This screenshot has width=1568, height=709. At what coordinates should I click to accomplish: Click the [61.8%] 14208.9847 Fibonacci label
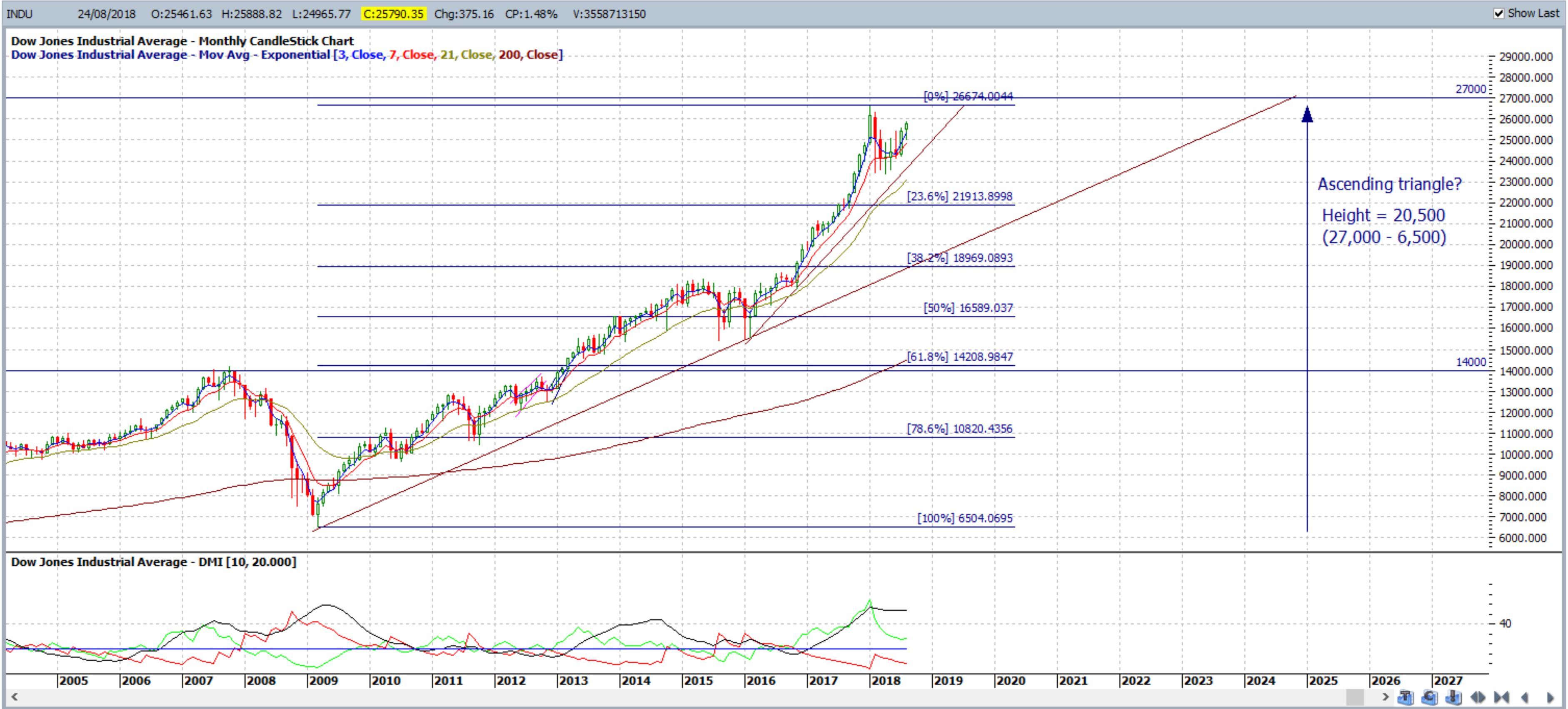[960, 357]
